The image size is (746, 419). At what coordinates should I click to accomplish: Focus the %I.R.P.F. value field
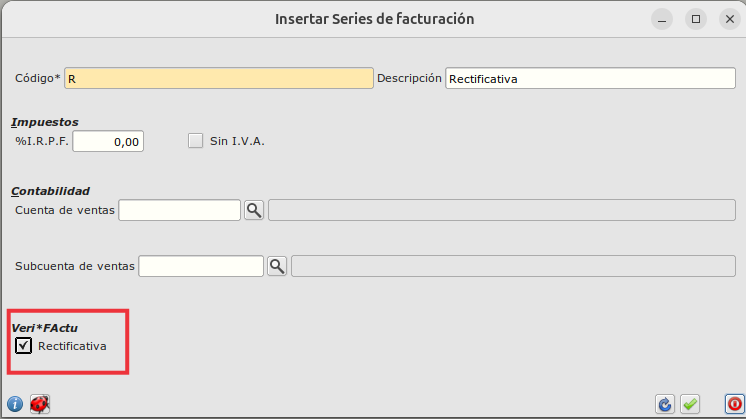108,142
